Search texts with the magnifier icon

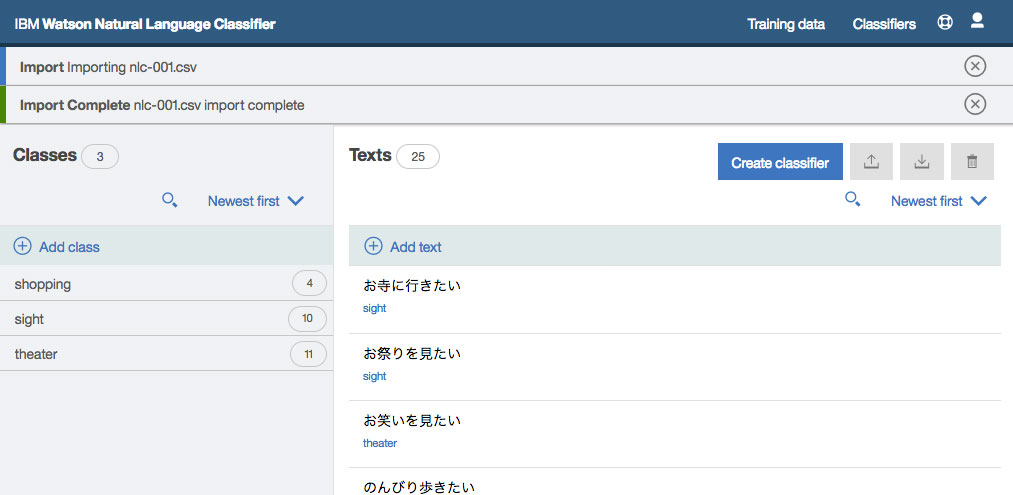point(853,200)
